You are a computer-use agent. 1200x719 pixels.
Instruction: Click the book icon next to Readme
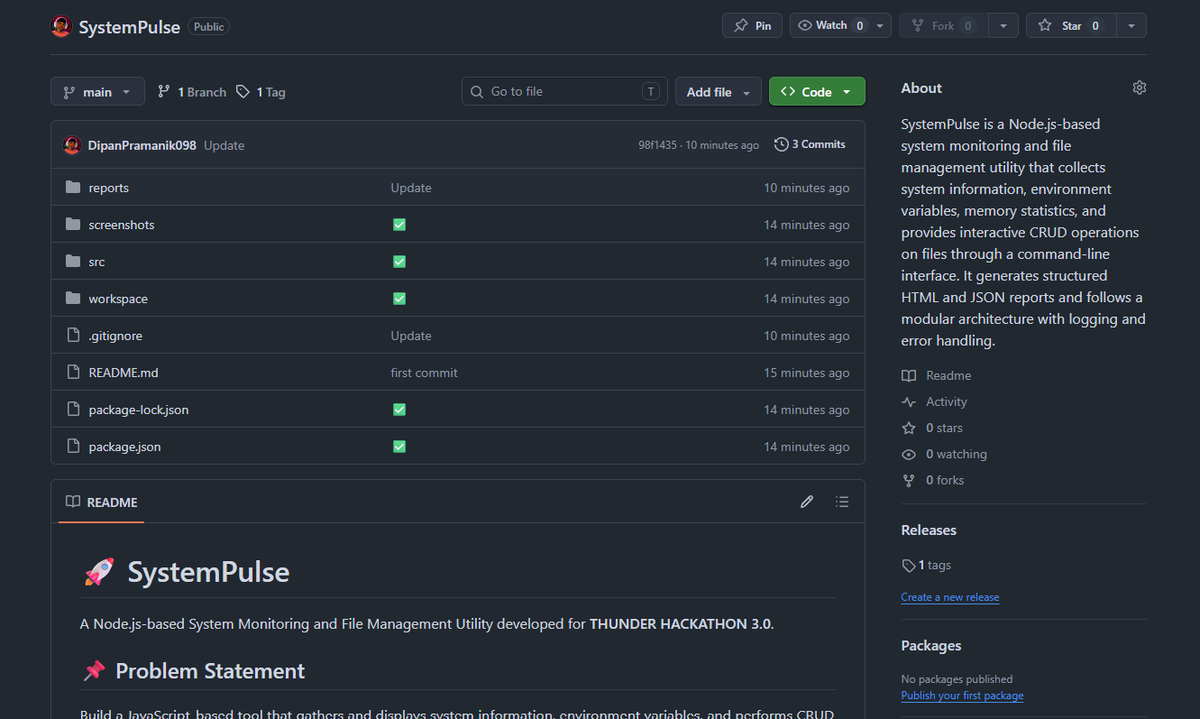click(908, 376)
